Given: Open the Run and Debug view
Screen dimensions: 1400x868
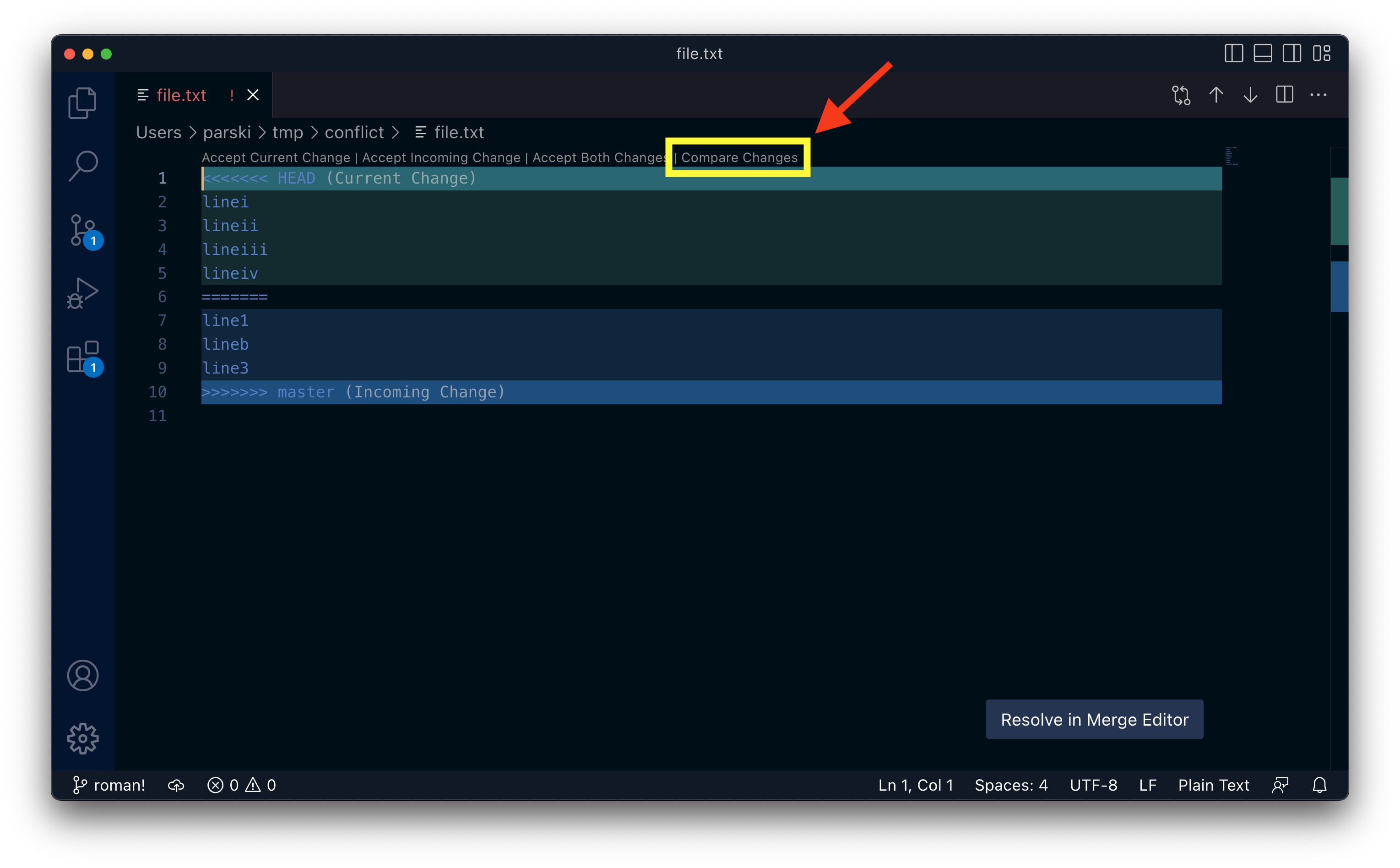Looking at the screenshot, I should [83, 293].
